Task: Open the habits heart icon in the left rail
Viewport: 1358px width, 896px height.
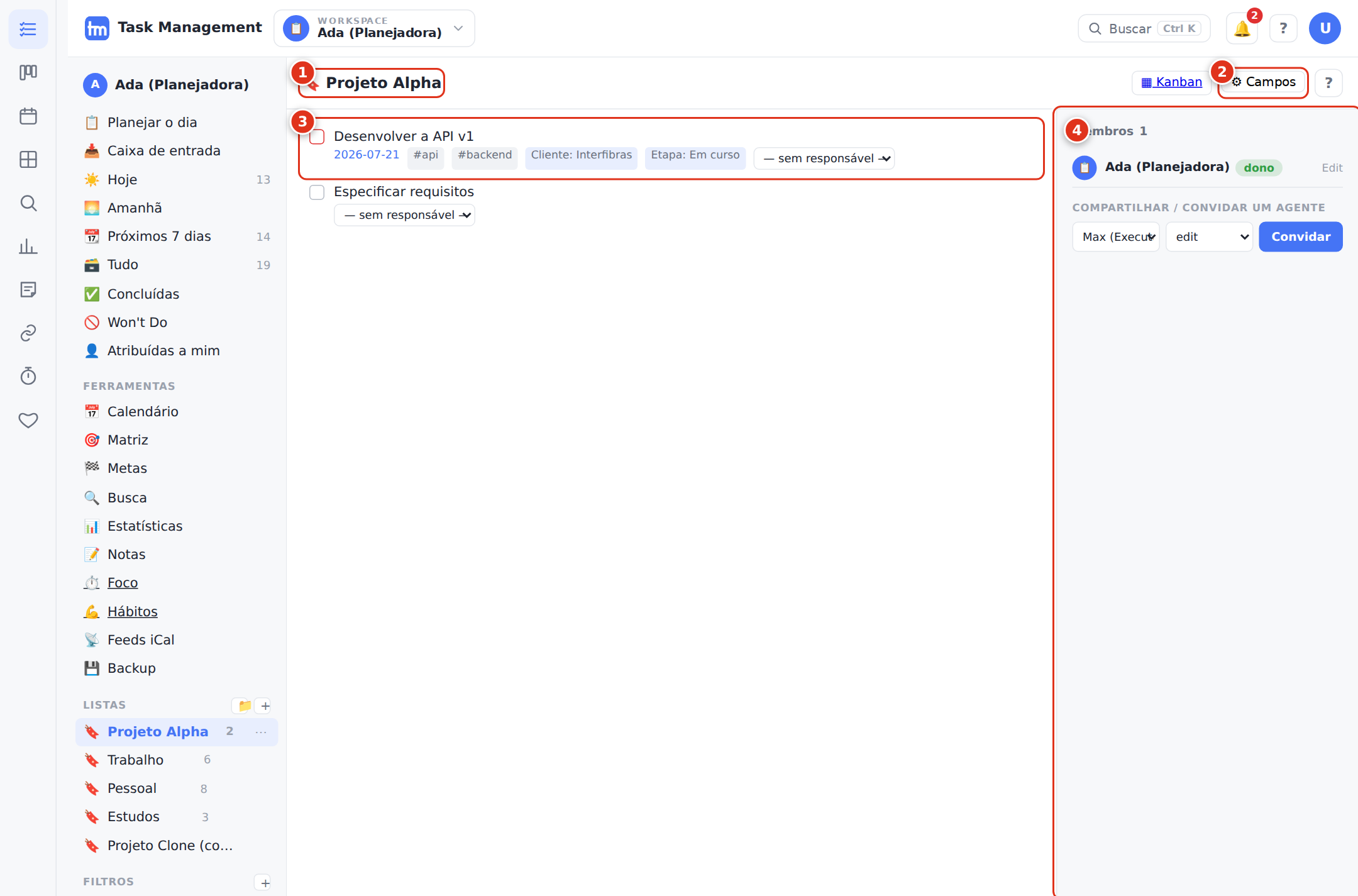Action: point(28,420)
